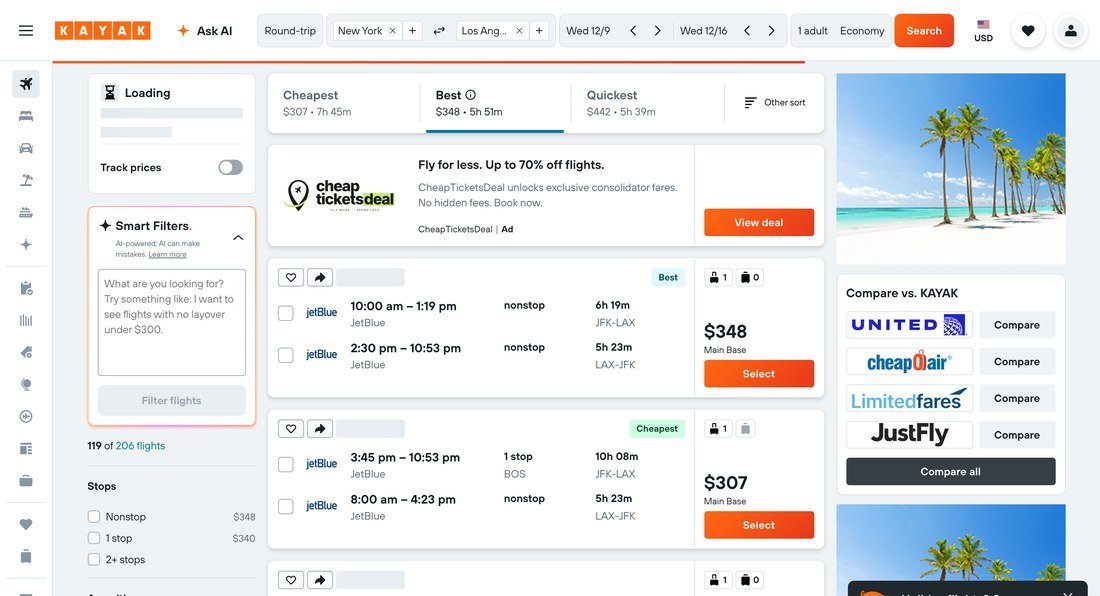Viewport: 1100px width, 596px height.
Task: Open the hamburger navigation menu
Action: 26,31
